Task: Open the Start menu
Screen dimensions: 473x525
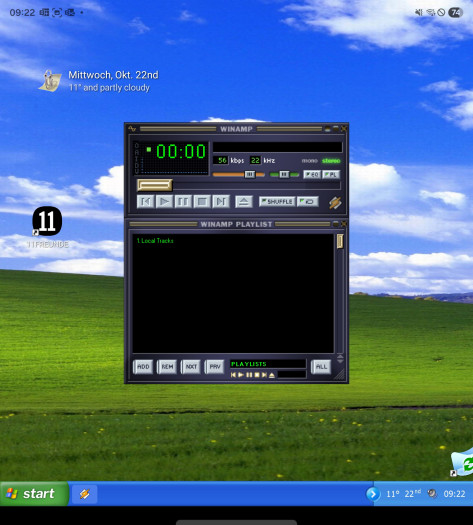Action: pos(34,494)
